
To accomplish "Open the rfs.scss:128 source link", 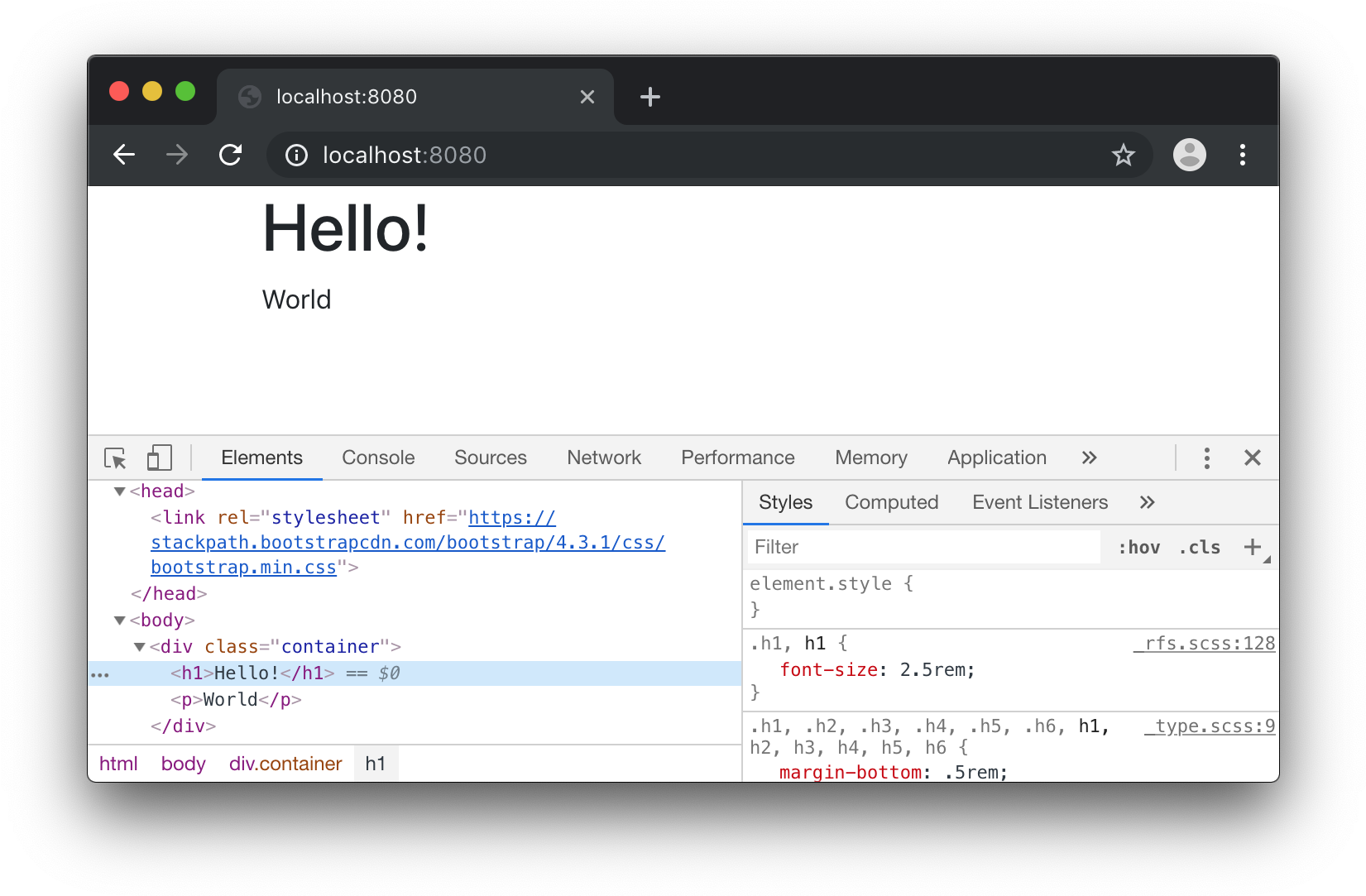I will (x=1205, y=644).
